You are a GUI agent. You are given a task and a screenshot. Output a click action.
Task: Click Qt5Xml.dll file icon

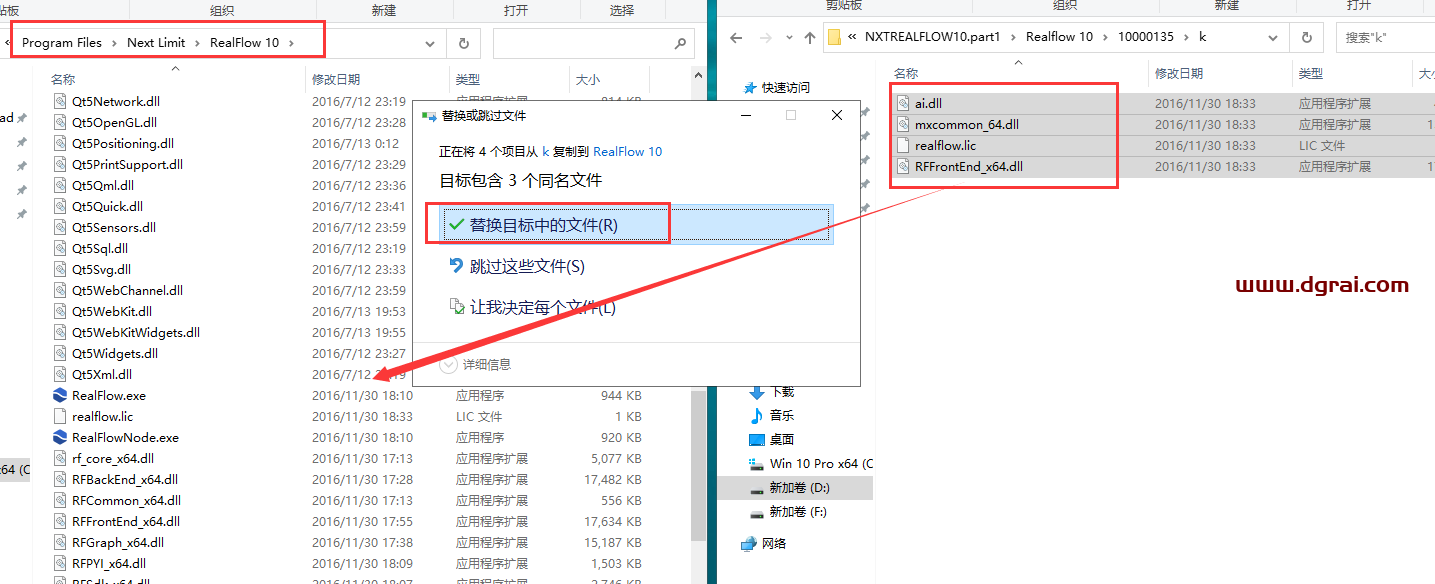click(60, 374)
